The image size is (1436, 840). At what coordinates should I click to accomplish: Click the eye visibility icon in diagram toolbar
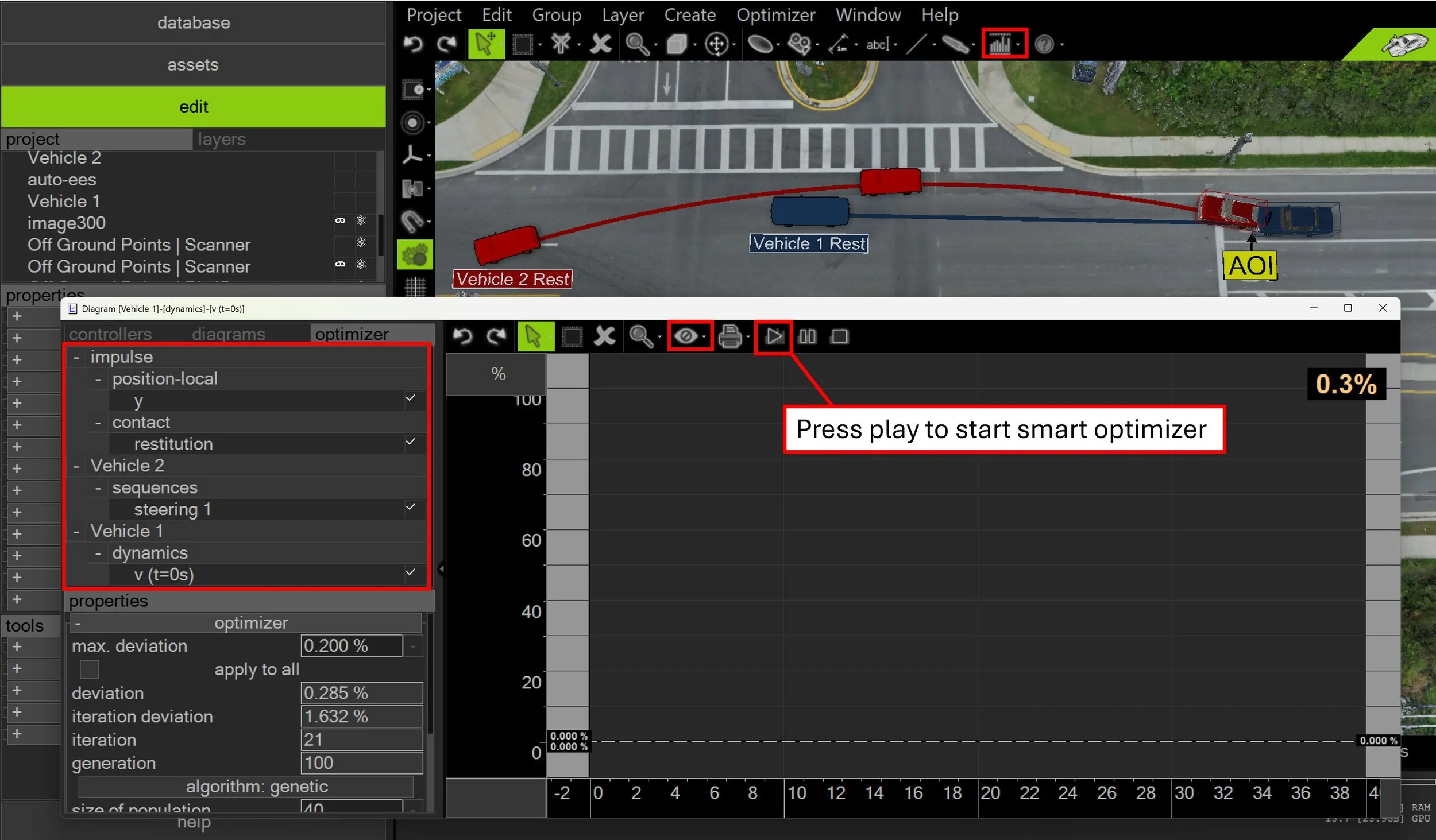point(686,336)
